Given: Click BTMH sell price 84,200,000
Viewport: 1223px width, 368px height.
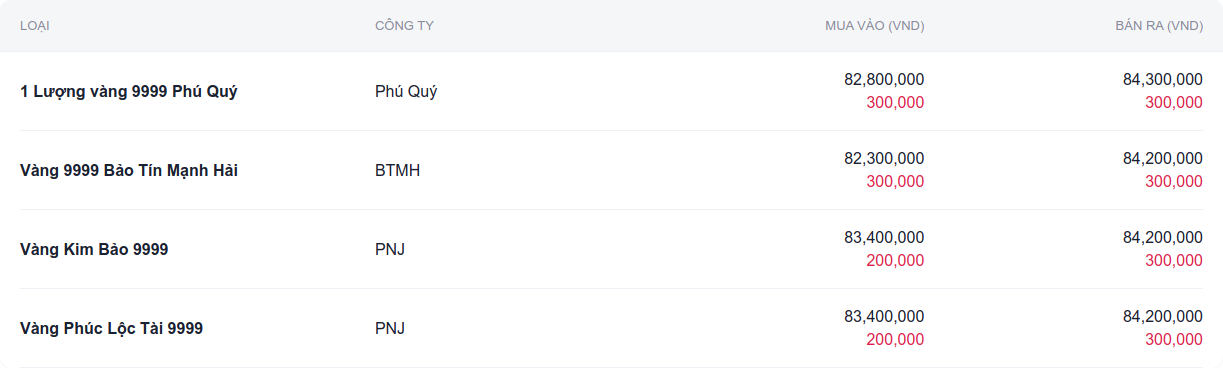Looking at the screenshot, I should pos(1163,158).
